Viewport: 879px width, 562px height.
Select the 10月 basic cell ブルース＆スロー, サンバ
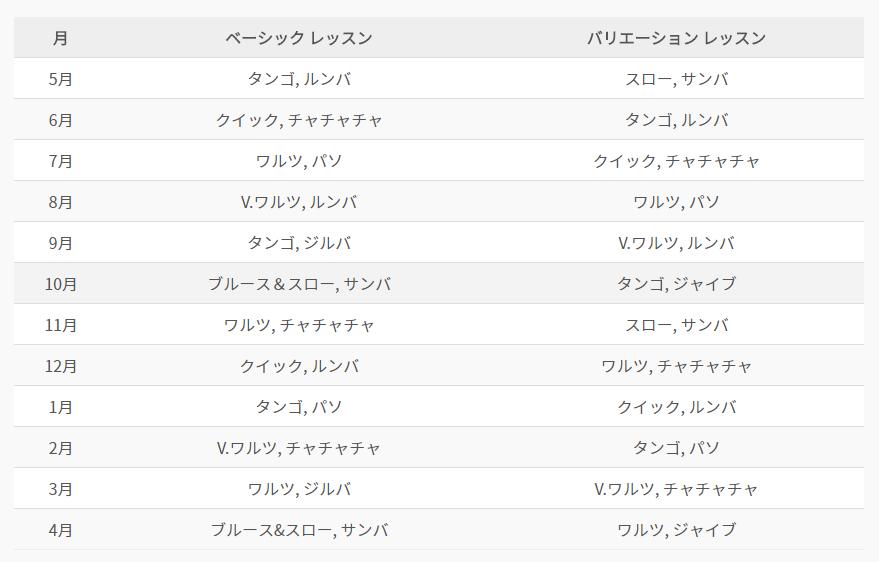pyautogui.click(x=299, y=284)
